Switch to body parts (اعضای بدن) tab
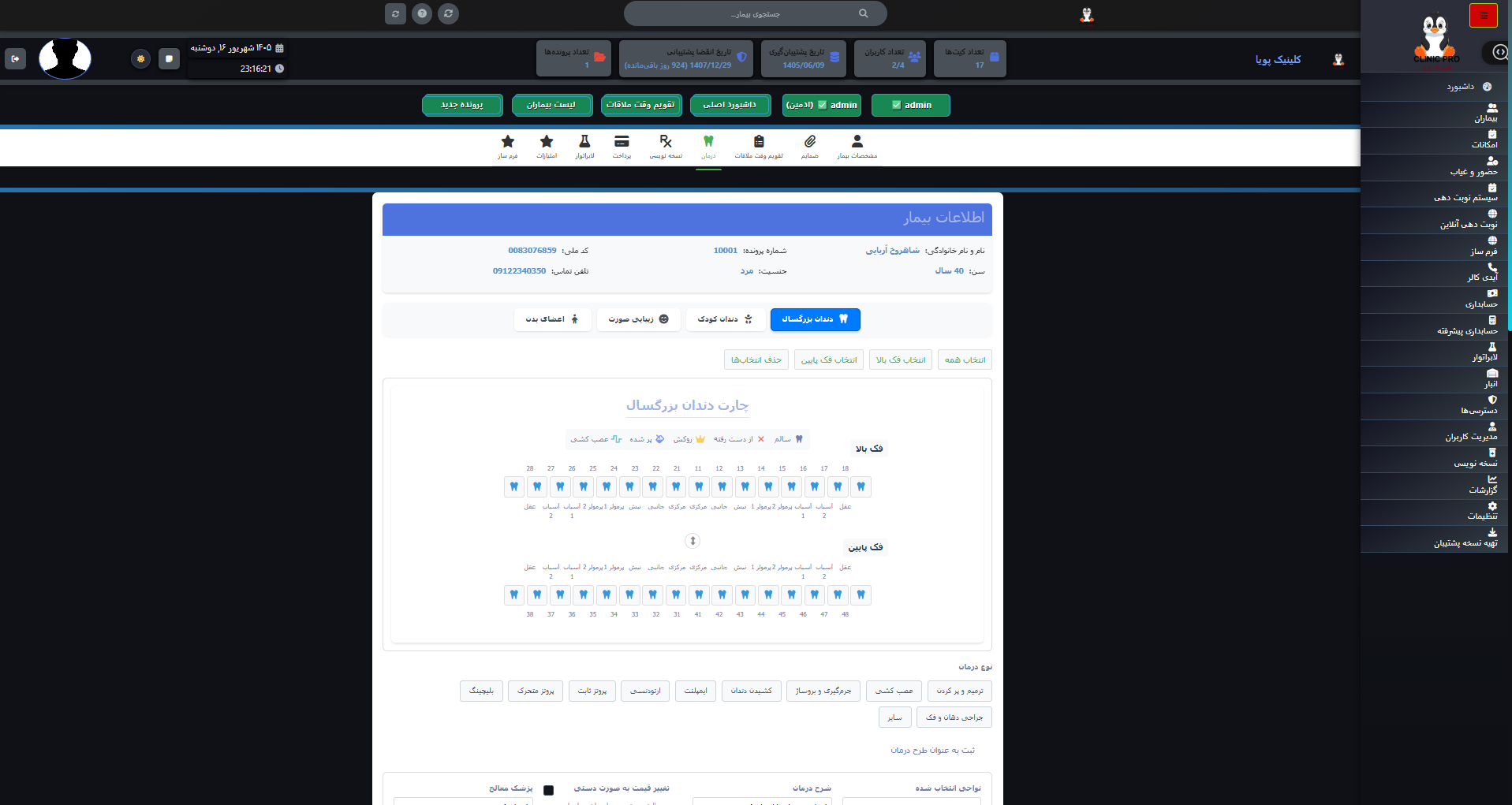Image resolution: width=1512 pixels, height=805 pixels. click(553, 319)
